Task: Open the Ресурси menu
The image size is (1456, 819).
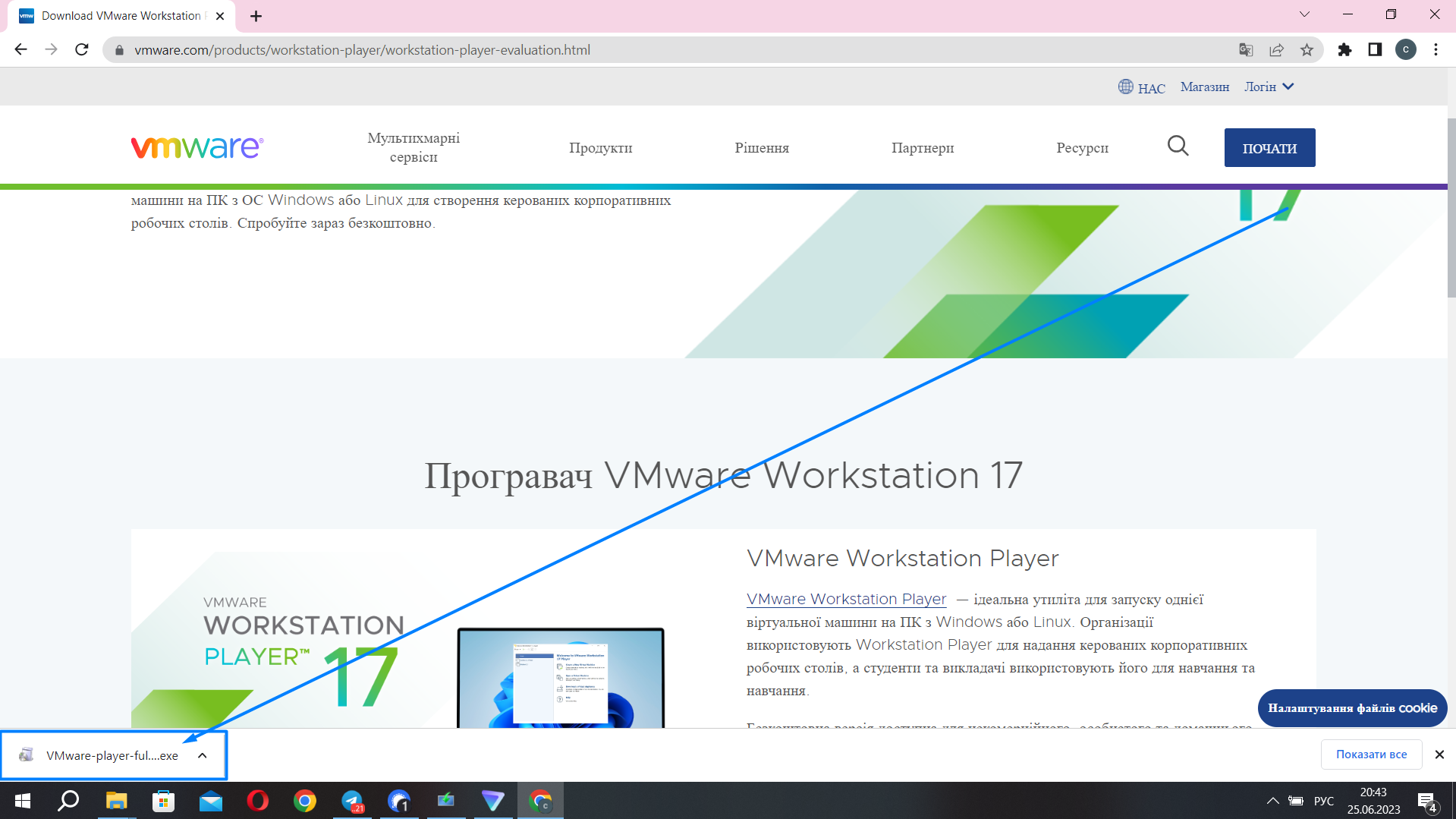Action: [x=1082, y=148]
